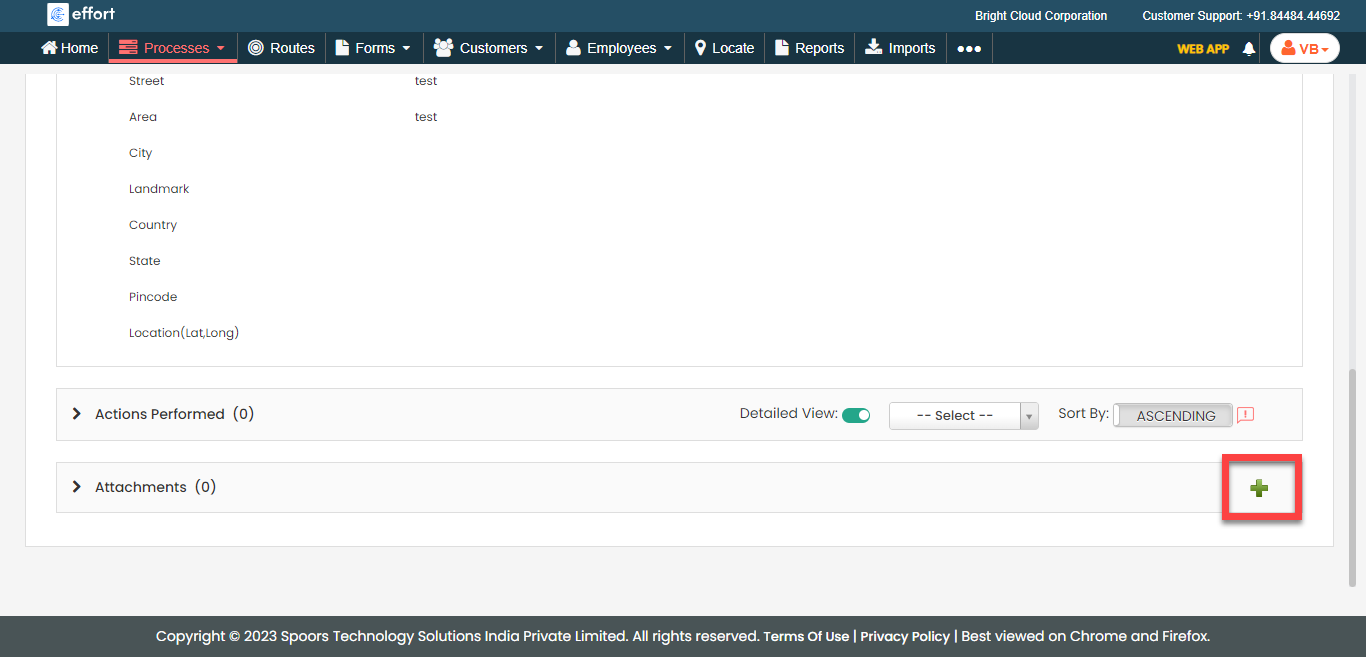Click the notification bell icon

(x=1248, y=48)
